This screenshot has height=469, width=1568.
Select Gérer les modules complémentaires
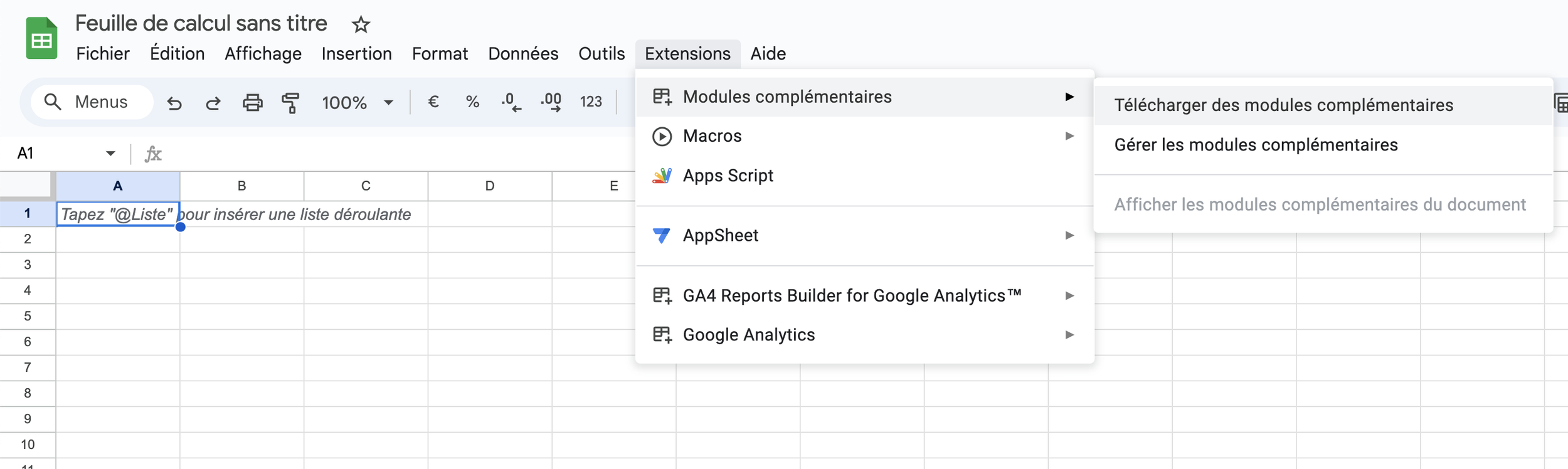click(1256, 145)
